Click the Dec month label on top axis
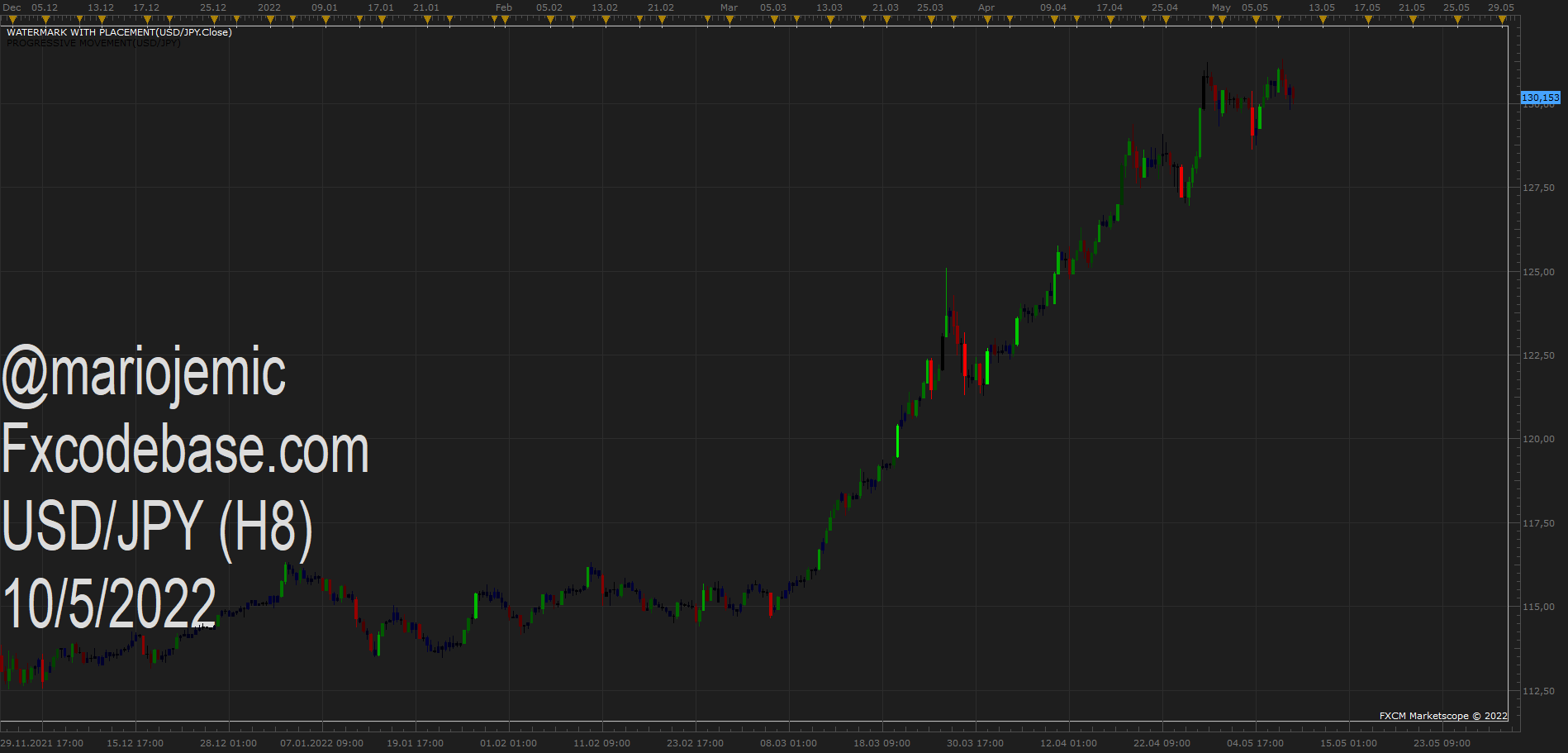 click(x=12, y=7)
